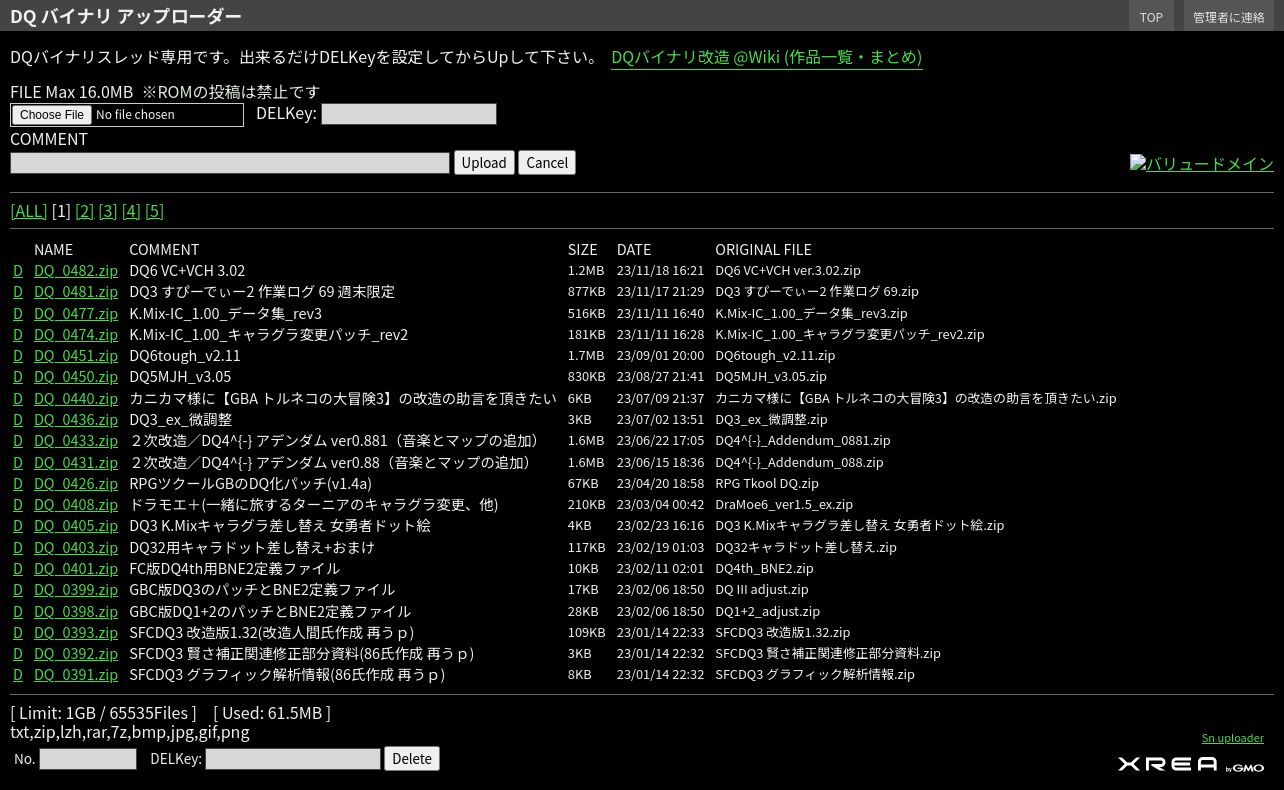
Task: Open the TOP navigation tab
Action: pyautogui.click(x=1151, y=17)
